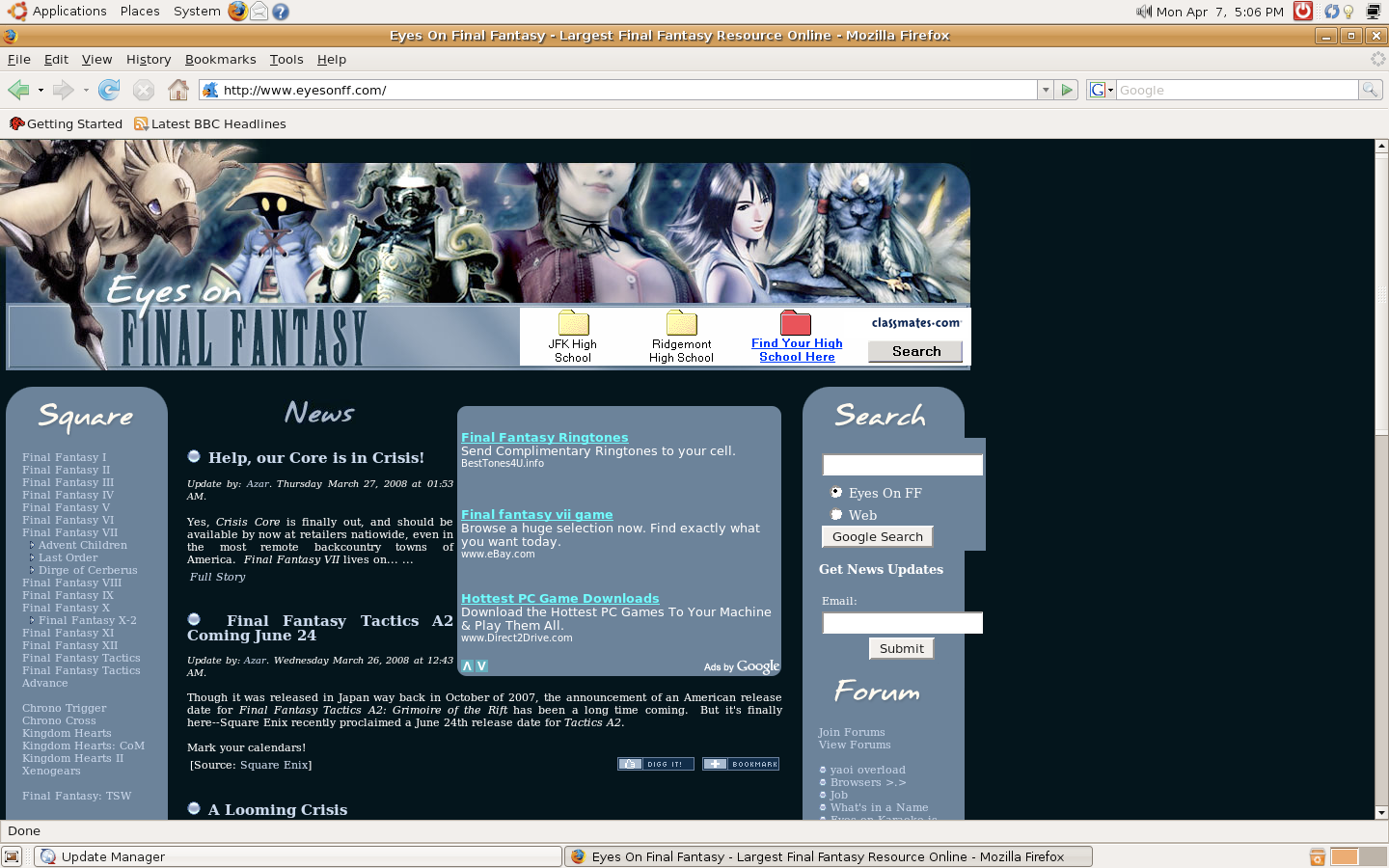1389x868 pixels.
Task: Click the site search text field in the Search panel
Action: pos(903,465)
